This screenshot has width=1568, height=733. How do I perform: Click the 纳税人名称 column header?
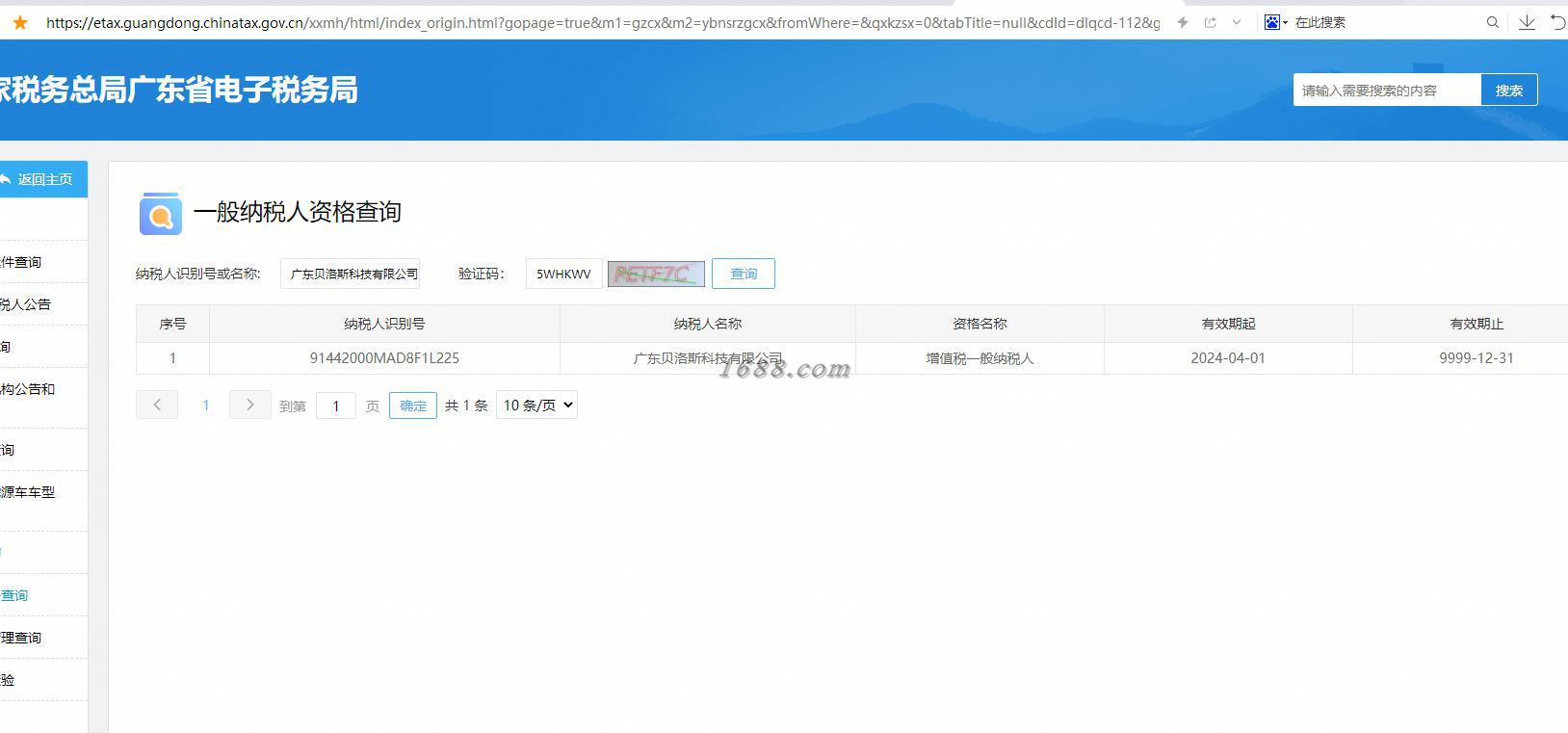[708, 324]
